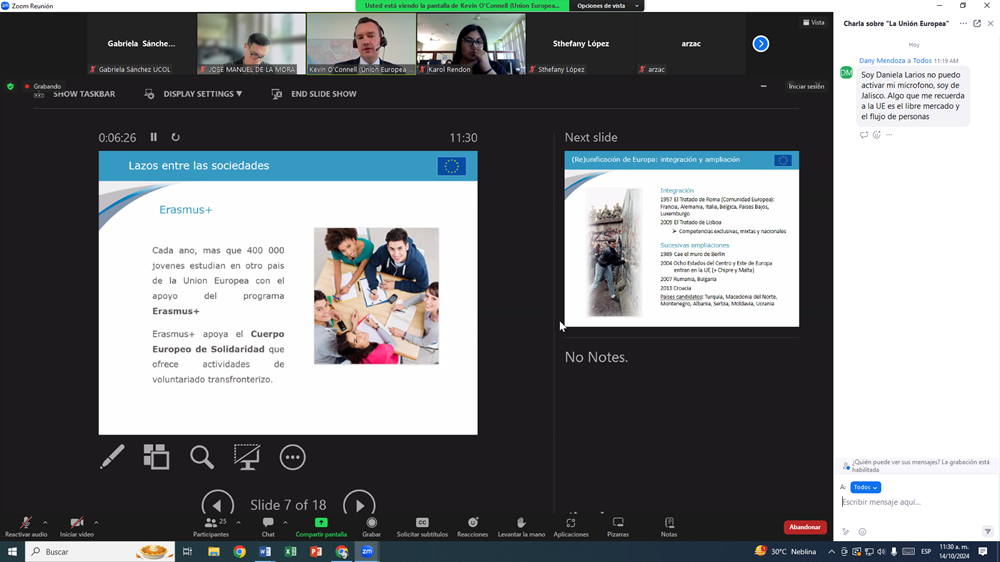Open the Vista layout menu
This screenshot has height=562, width=1000.
click(814, 22)
